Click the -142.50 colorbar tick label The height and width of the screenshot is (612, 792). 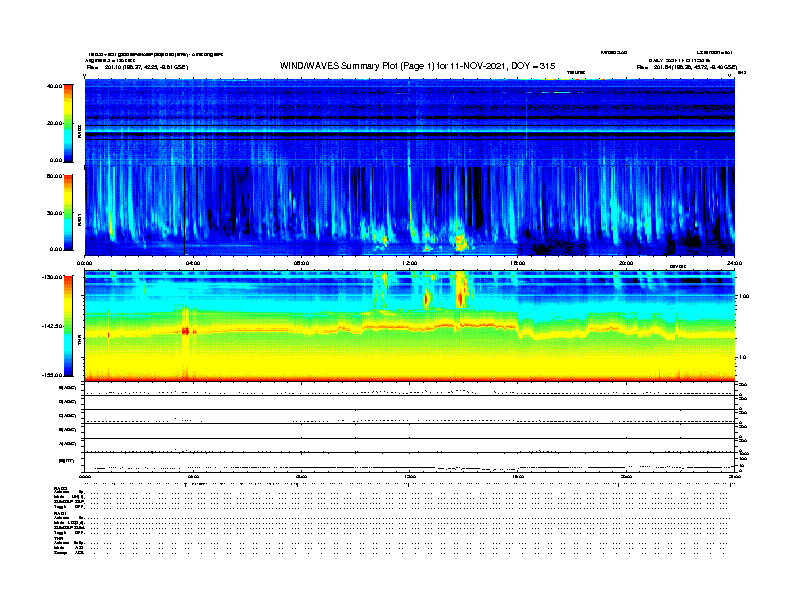tap(53, 326)
